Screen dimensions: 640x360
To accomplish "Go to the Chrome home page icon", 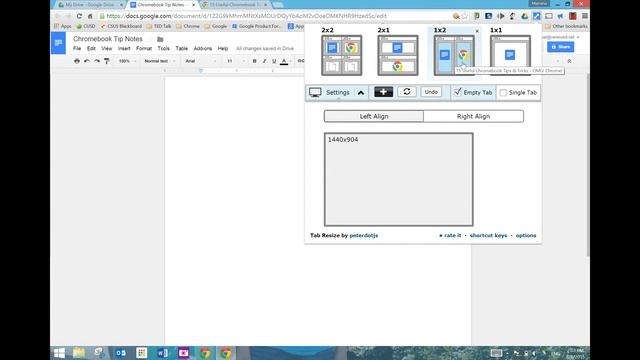I will 90,16.
